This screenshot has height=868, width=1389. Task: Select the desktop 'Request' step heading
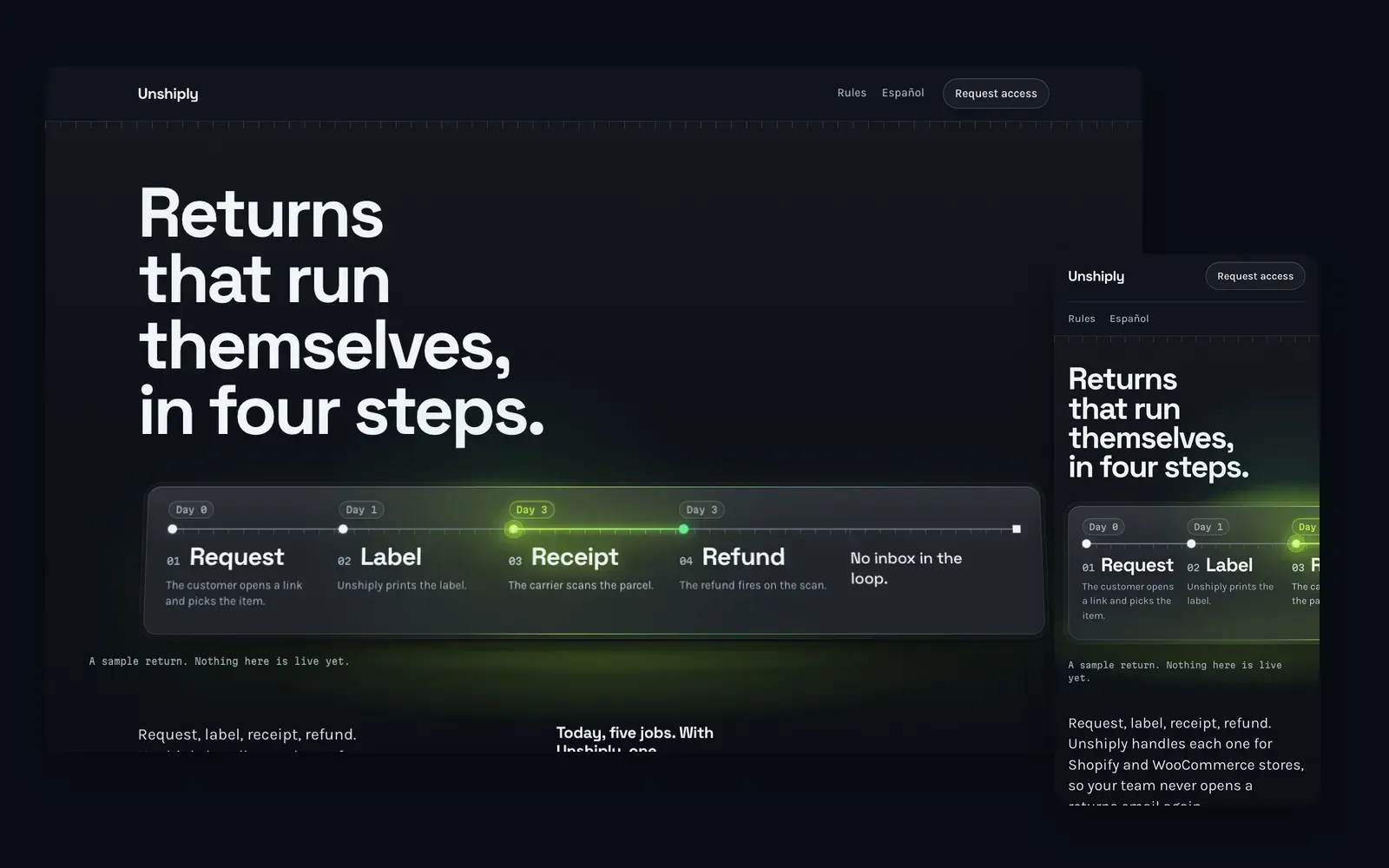click(x=236, y=556)
